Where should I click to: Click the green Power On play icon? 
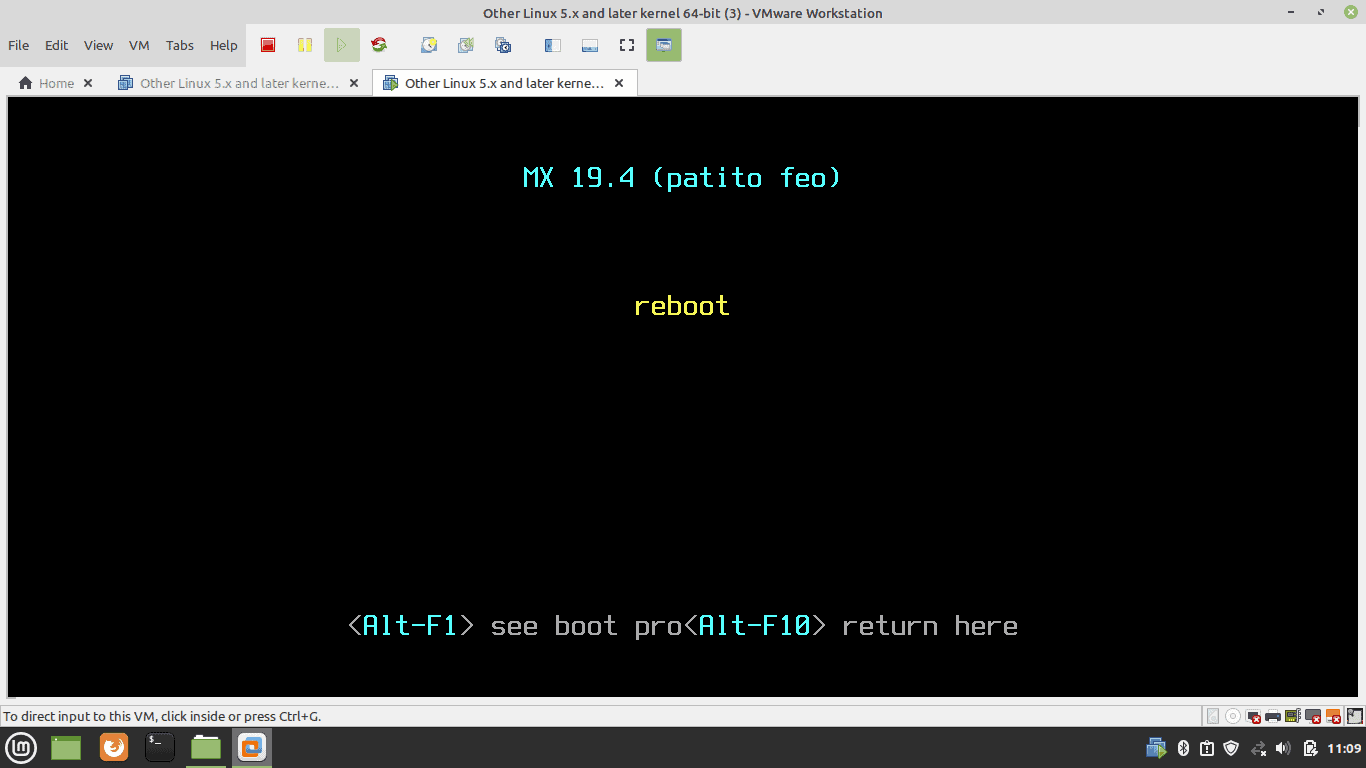[342, 45]
